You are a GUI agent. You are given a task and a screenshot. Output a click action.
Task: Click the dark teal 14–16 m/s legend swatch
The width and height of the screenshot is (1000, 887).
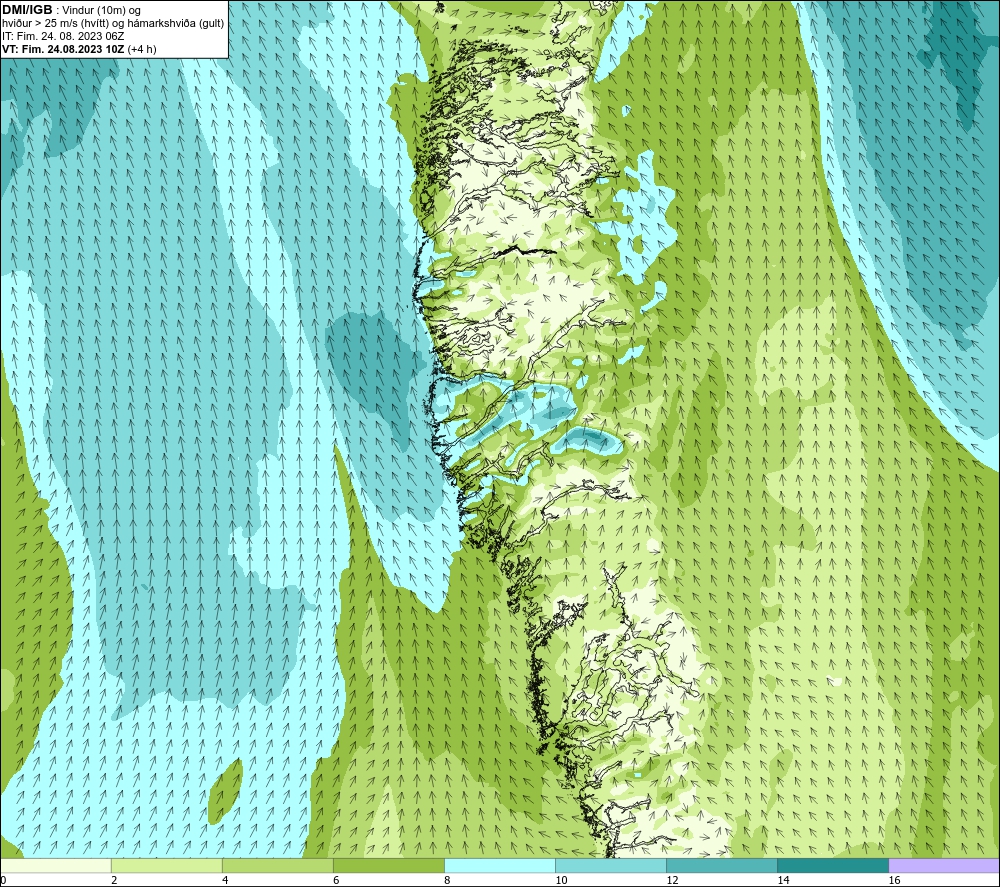(x=832, y=865)
